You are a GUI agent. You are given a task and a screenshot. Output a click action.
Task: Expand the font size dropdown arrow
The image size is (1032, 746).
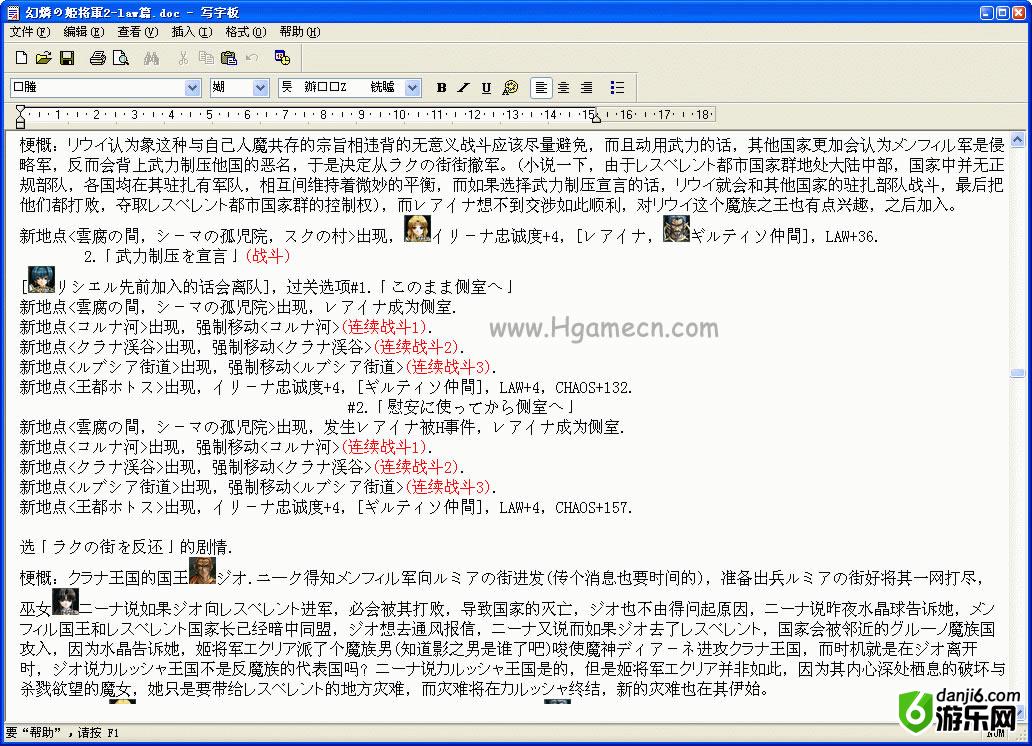(x=261, y=88)
